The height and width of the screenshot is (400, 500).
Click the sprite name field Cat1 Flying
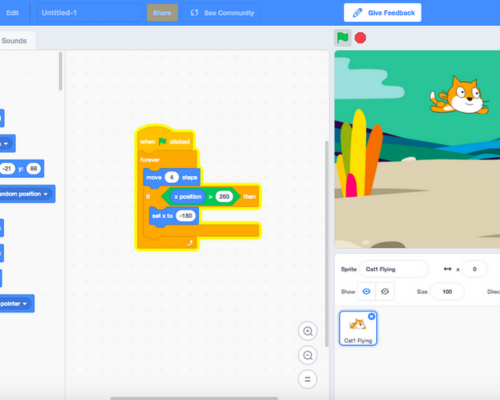(394, 269)
